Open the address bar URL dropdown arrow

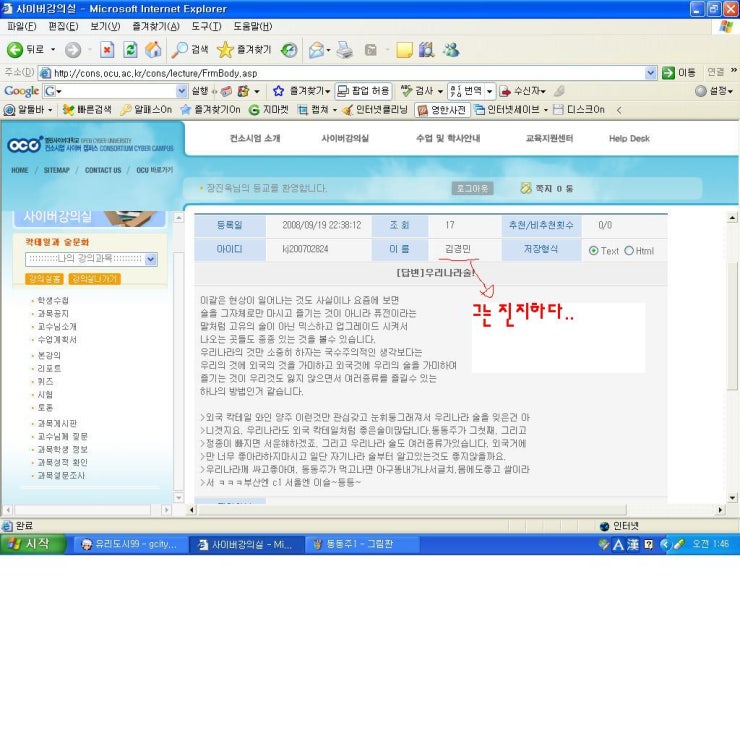click(x=651, y=73)
